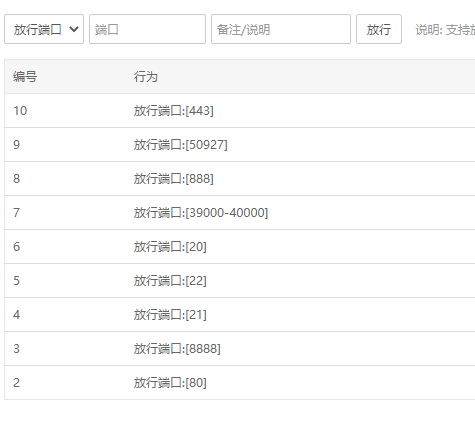Focus the 备注/说明 input field
This screenshot has width=475, height=435.
click(x=281, y=29)
